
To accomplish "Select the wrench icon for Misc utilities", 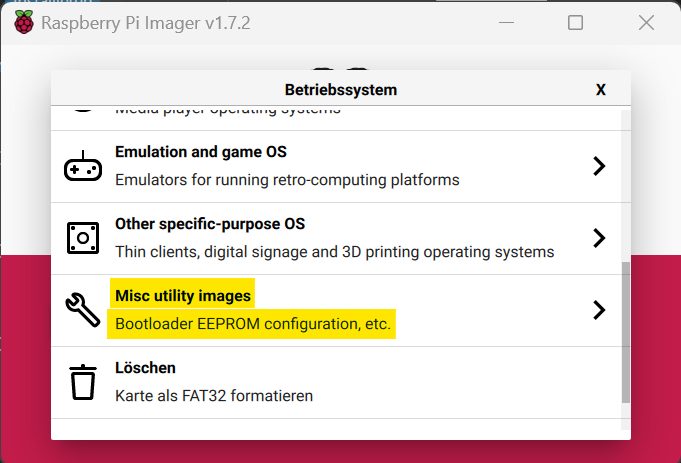I will point(83,310).
